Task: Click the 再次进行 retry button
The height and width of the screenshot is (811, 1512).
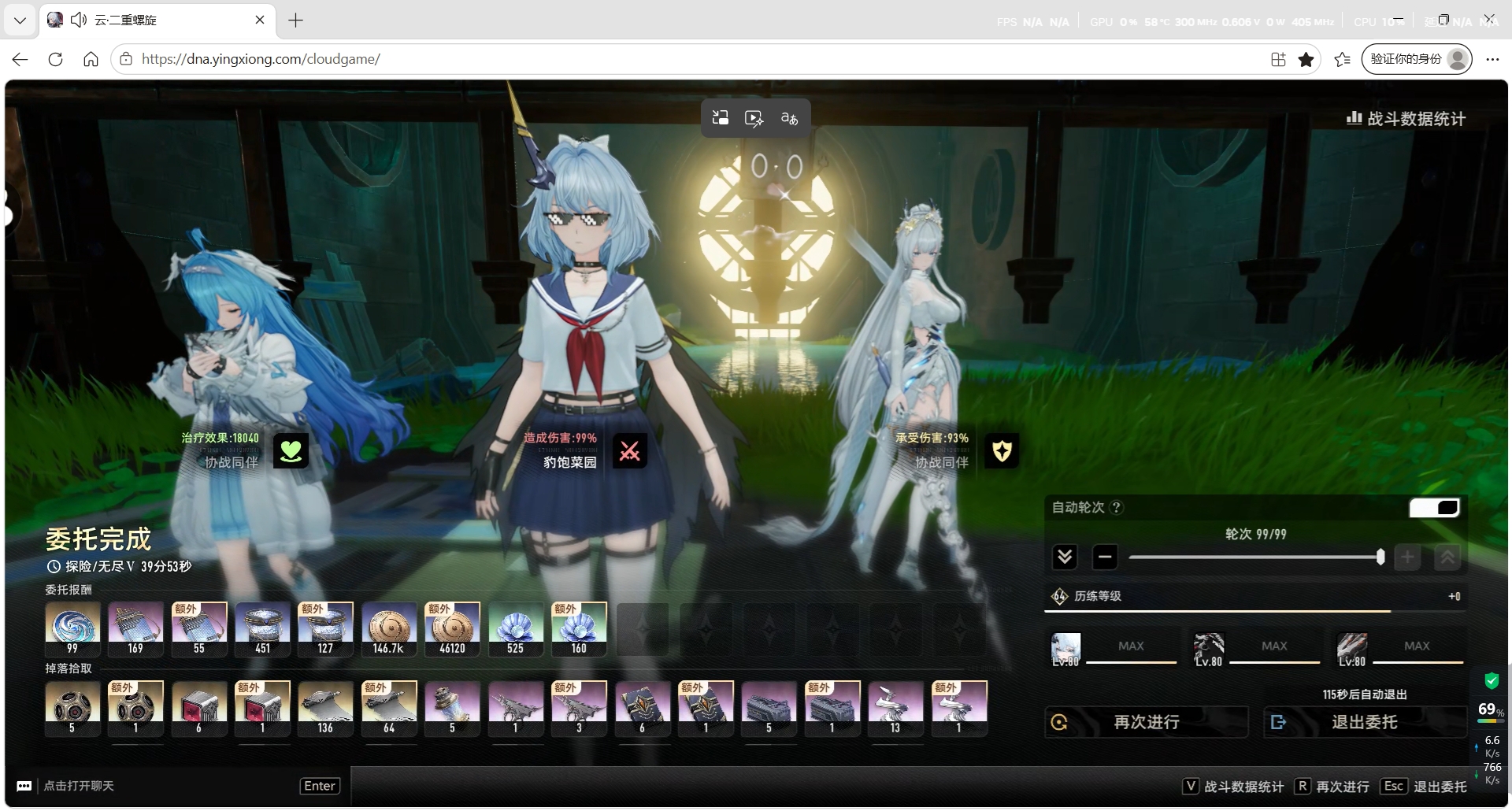Action: [x=1147, y=722]
